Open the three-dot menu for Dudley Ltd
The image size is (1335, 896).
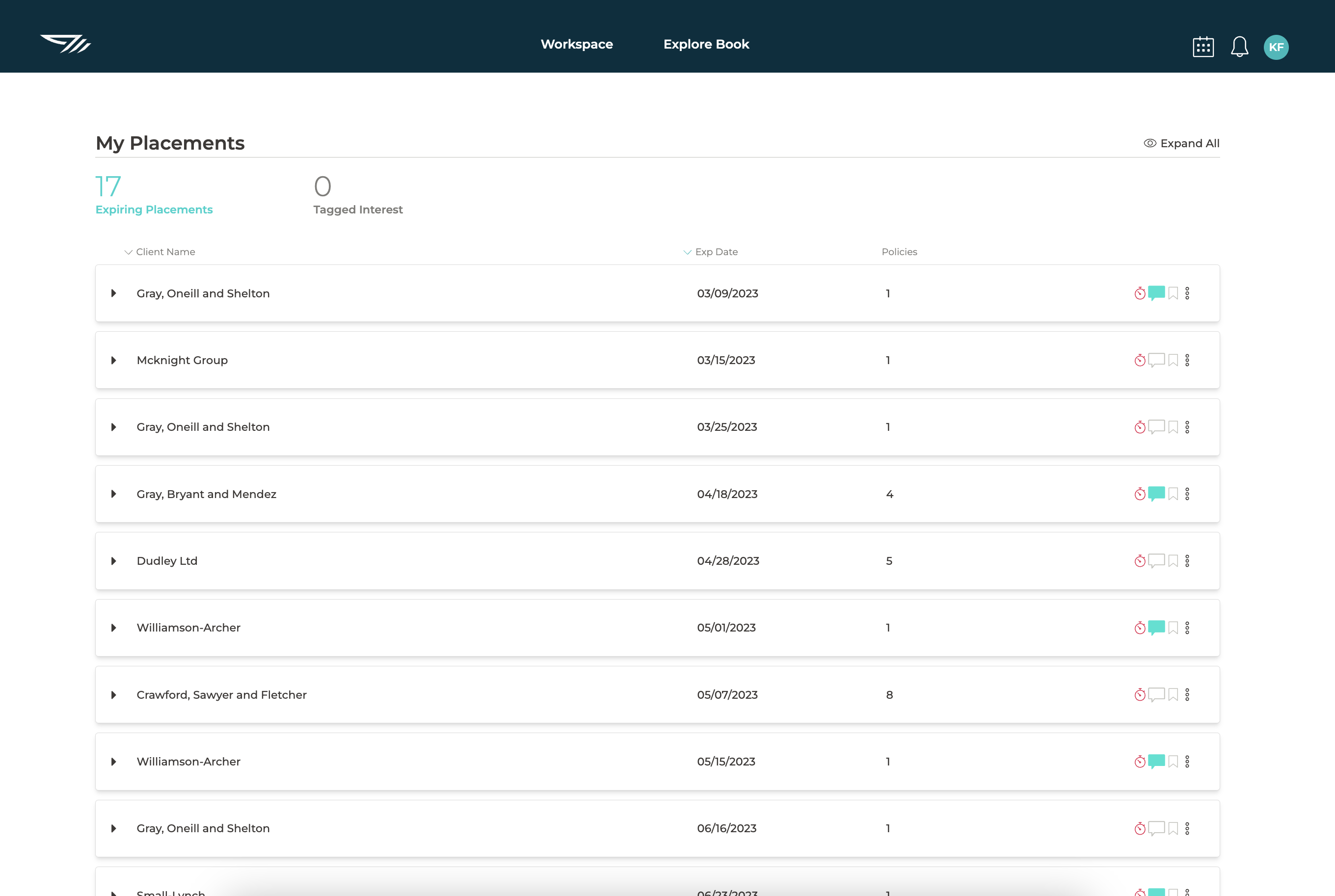point(1187,560)
